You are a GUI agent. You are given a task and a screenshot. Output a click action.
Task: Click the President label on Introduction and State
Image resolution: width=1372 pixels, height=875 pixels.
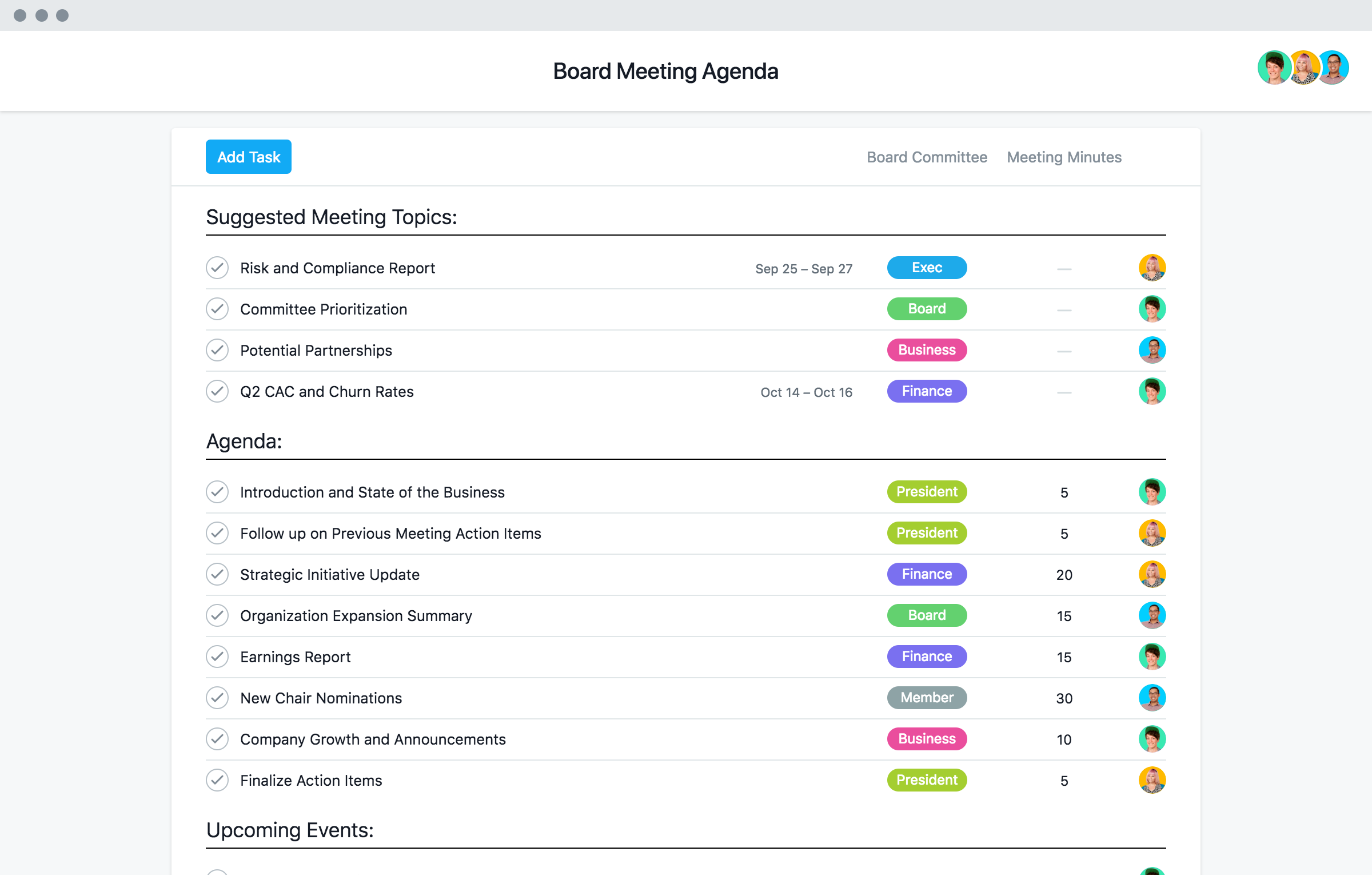(x=926, y=491)
